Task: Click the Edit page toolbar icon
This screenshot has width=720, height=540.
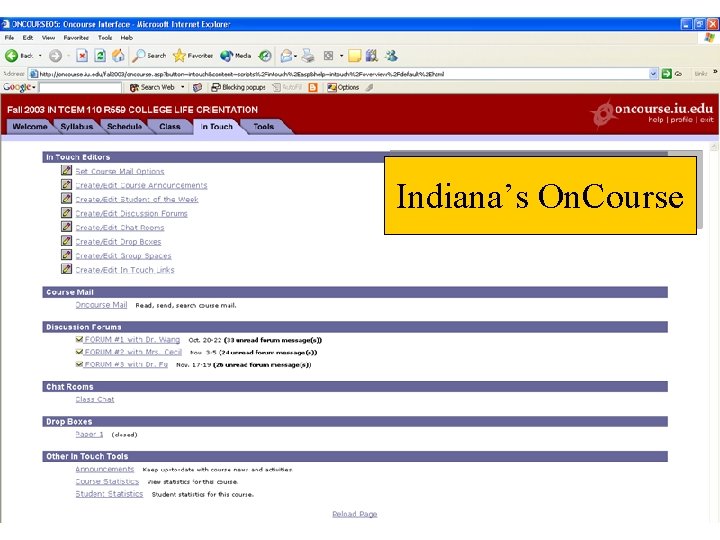Action: point(328,56)
